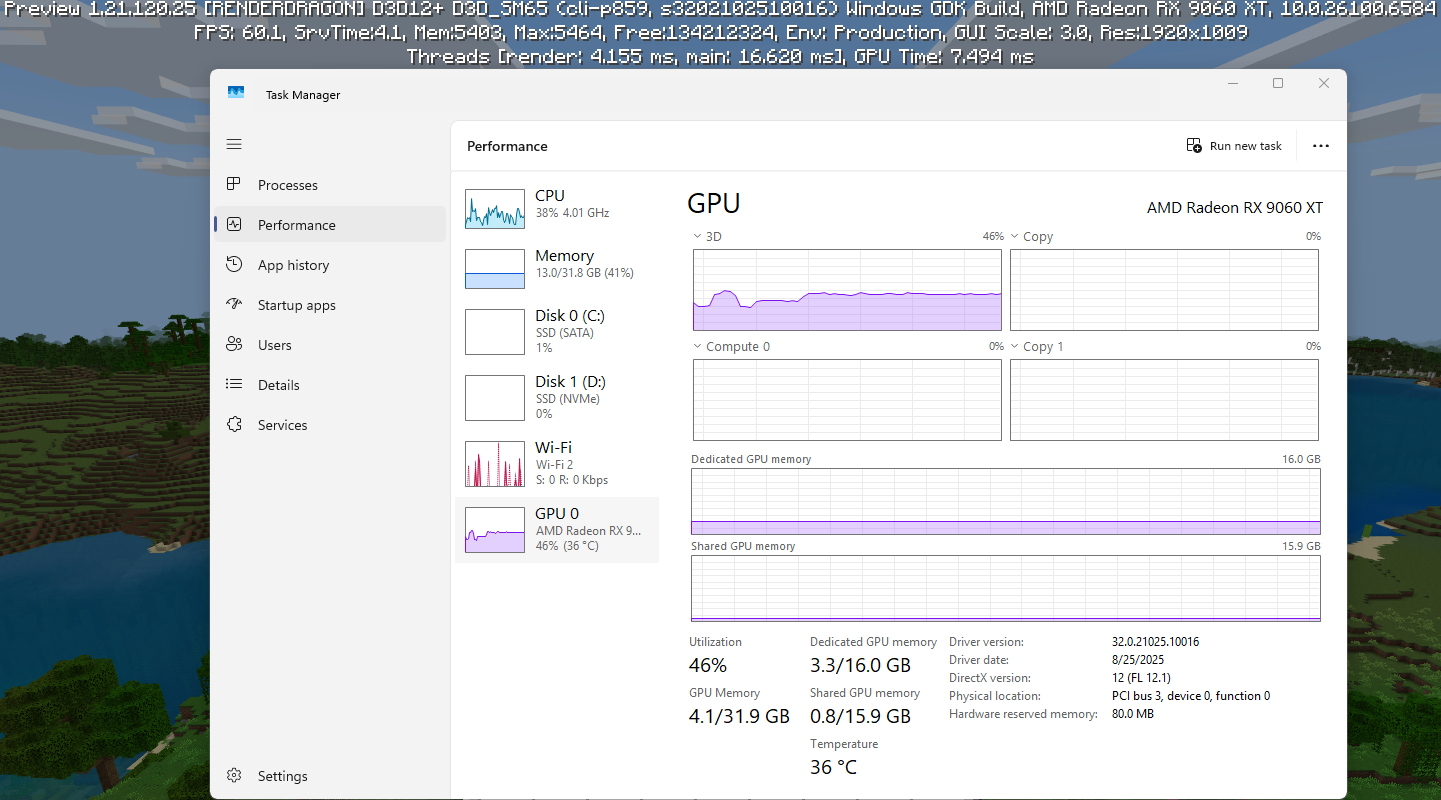Click the CPU entry label
1441x800 pixels.
click(550, 196)
